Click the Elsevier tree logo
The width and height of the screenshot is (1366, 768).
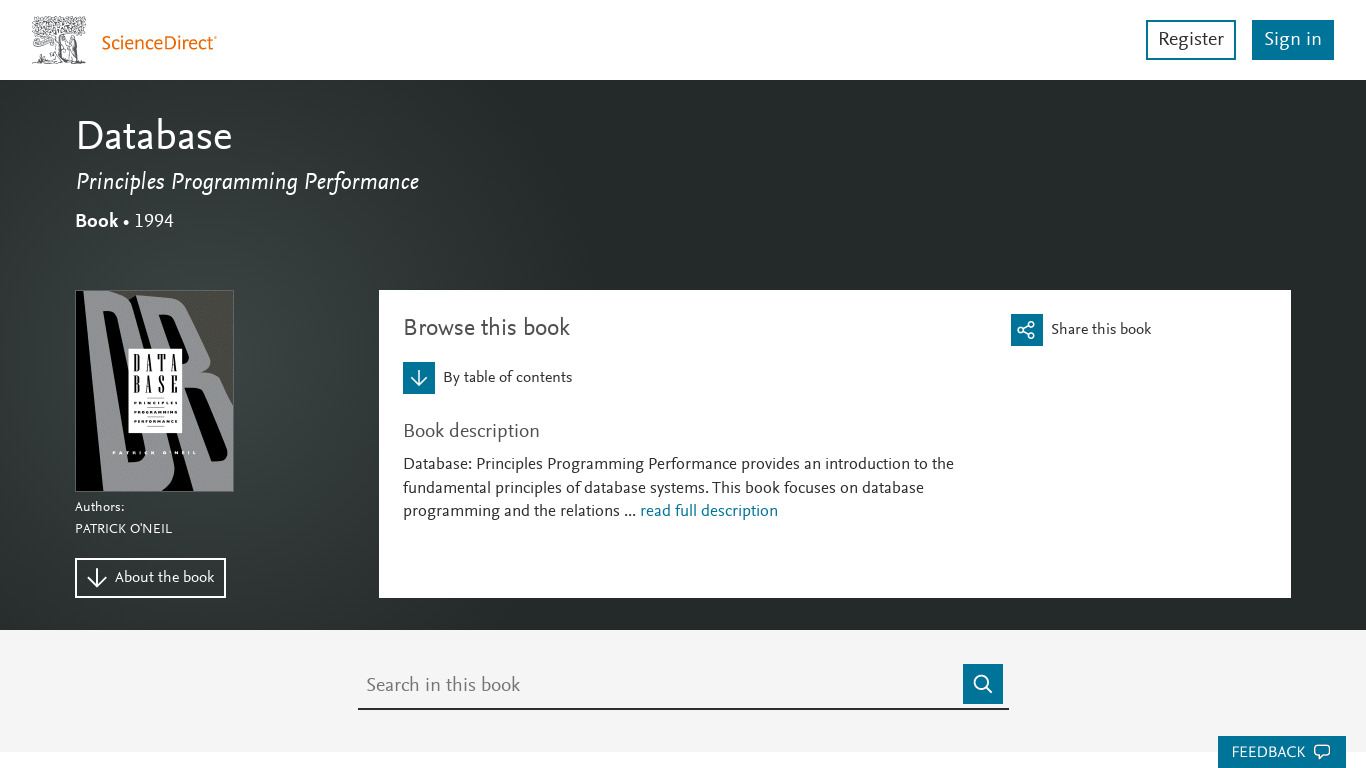coord(59,40)
